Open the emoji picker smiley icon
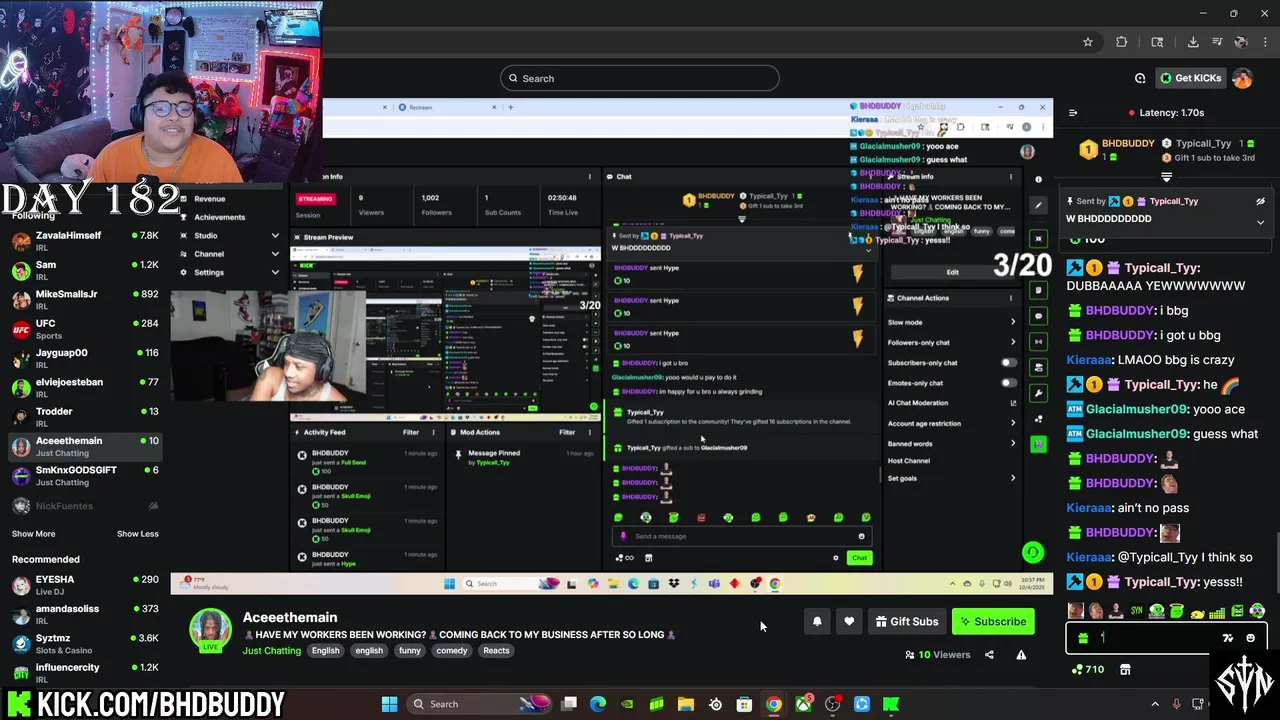This screenshot has width=1280, height=720. click(x=1250, y=638)
